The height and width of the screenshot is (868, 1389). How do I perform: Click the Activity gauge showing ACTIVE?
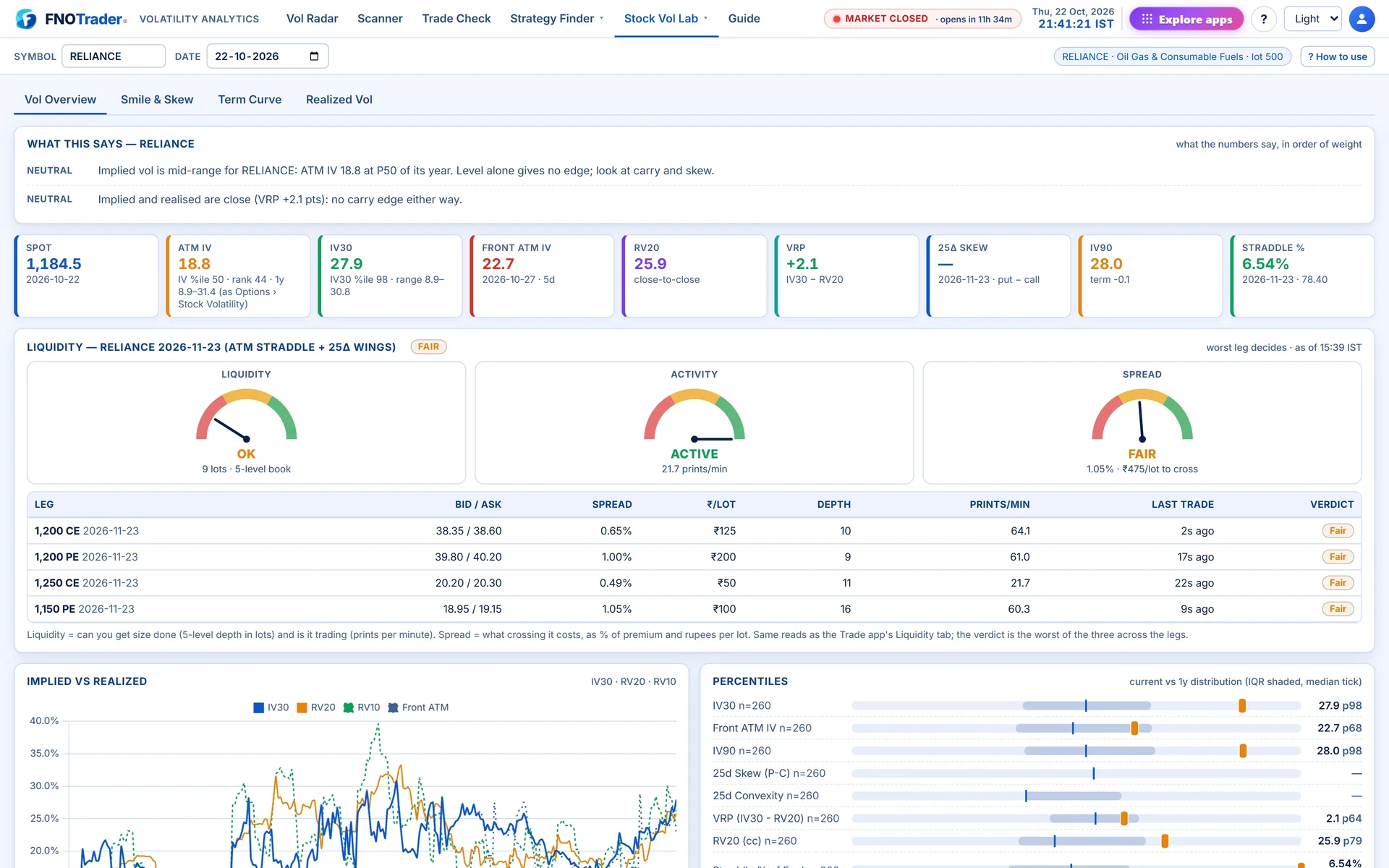pyautogui.click(x=694, y=423)
